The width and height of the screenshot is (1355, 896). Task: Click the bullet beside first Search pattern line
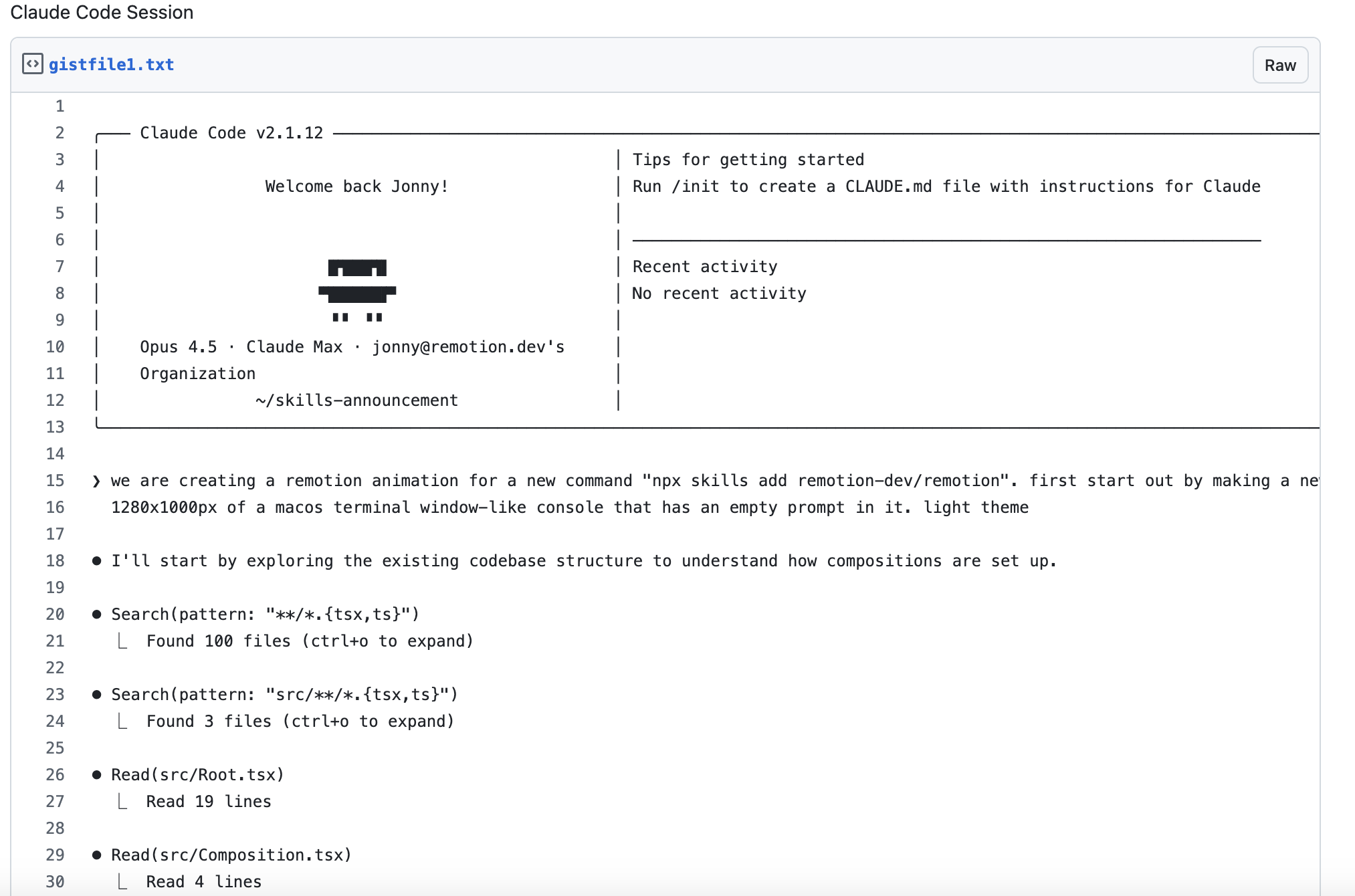click(x=97, y=614)
